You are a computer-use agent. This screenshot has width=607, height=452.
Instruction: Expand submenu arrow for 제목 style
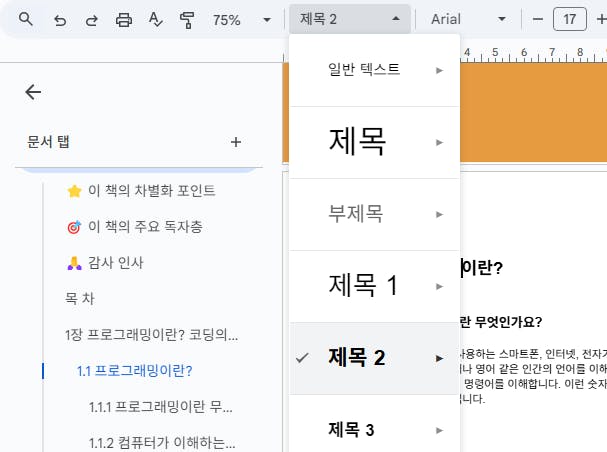439,142
